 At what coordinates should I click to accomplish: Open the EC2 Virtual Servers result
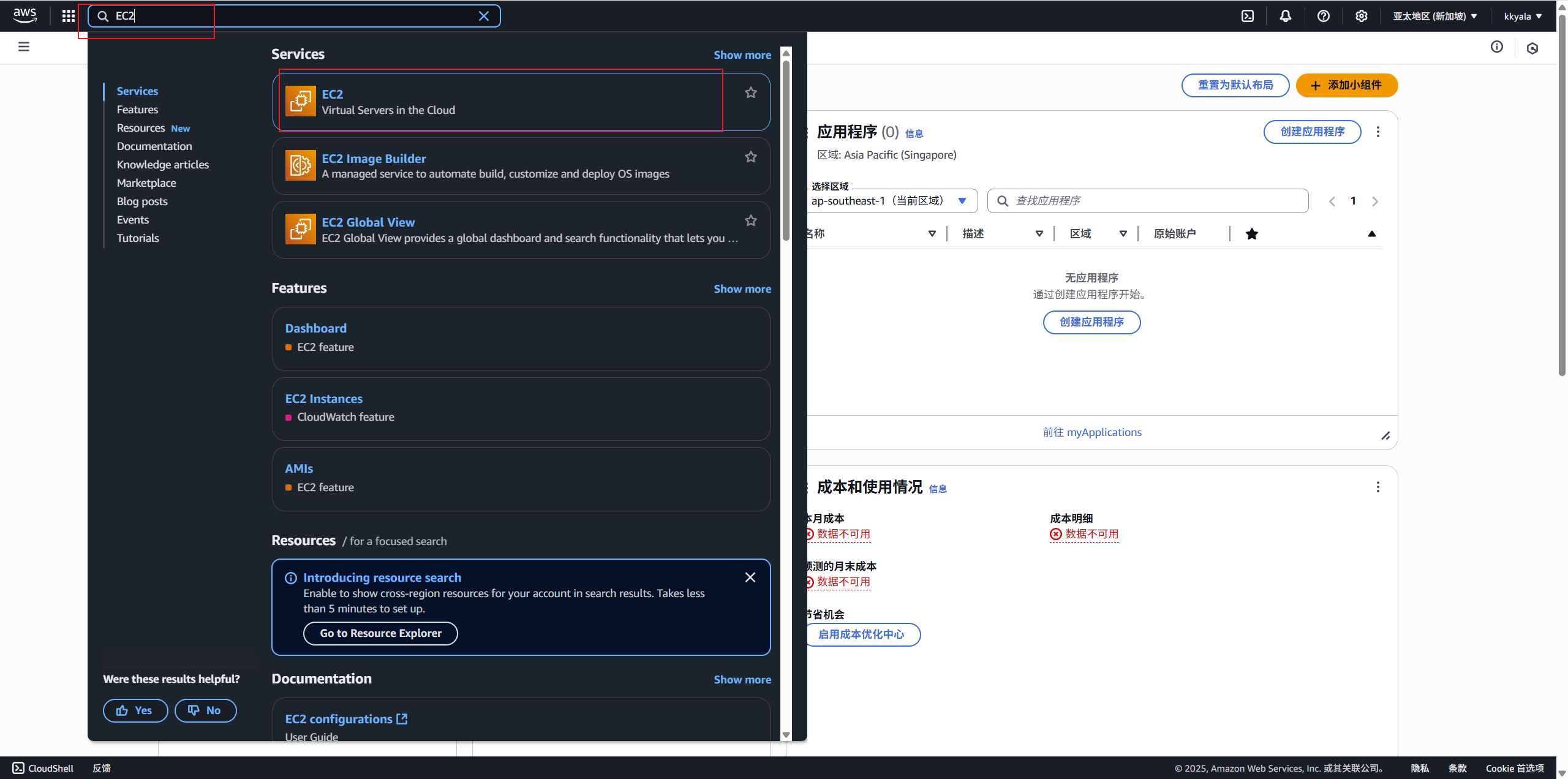(x=521, y=102)
